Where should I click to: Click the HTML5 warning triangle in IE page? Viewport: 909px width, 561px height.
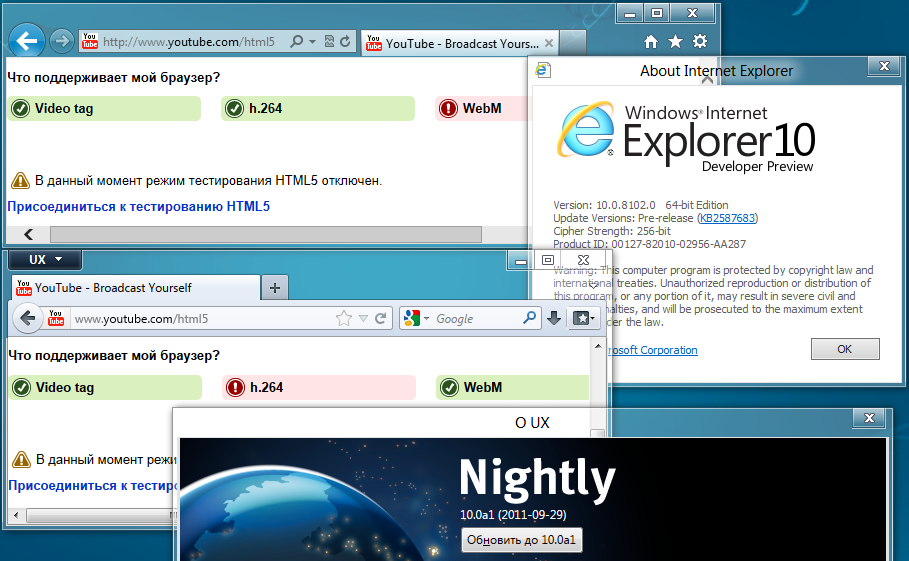coord(20,181)
